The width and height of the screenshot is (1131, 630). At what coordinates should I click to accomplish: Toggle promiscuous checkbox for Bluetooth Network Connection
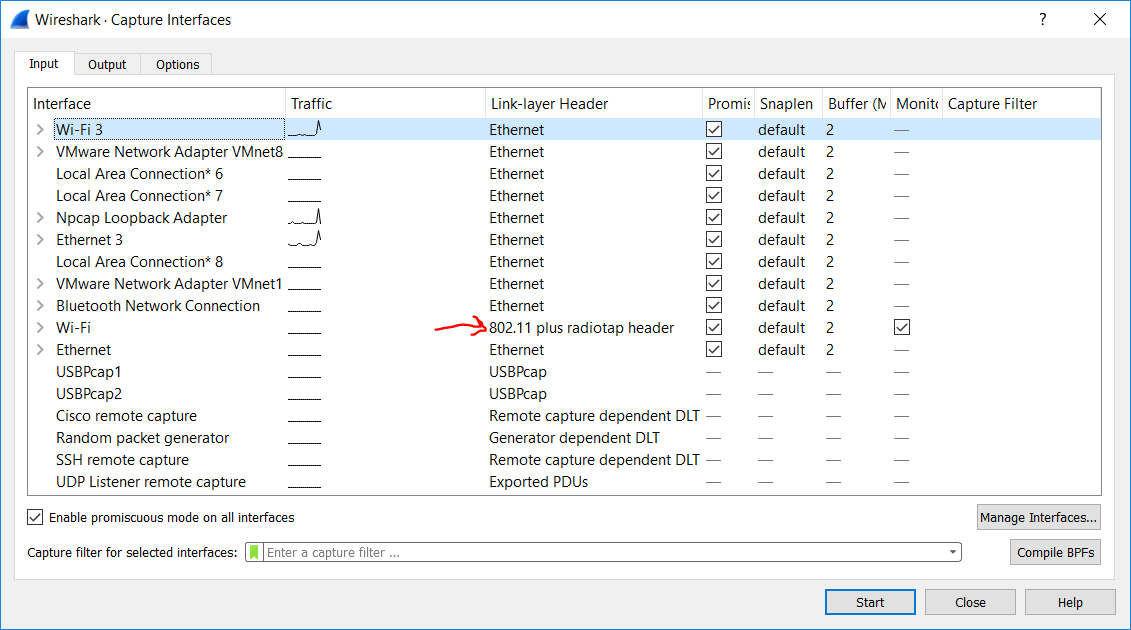(714, 306)
